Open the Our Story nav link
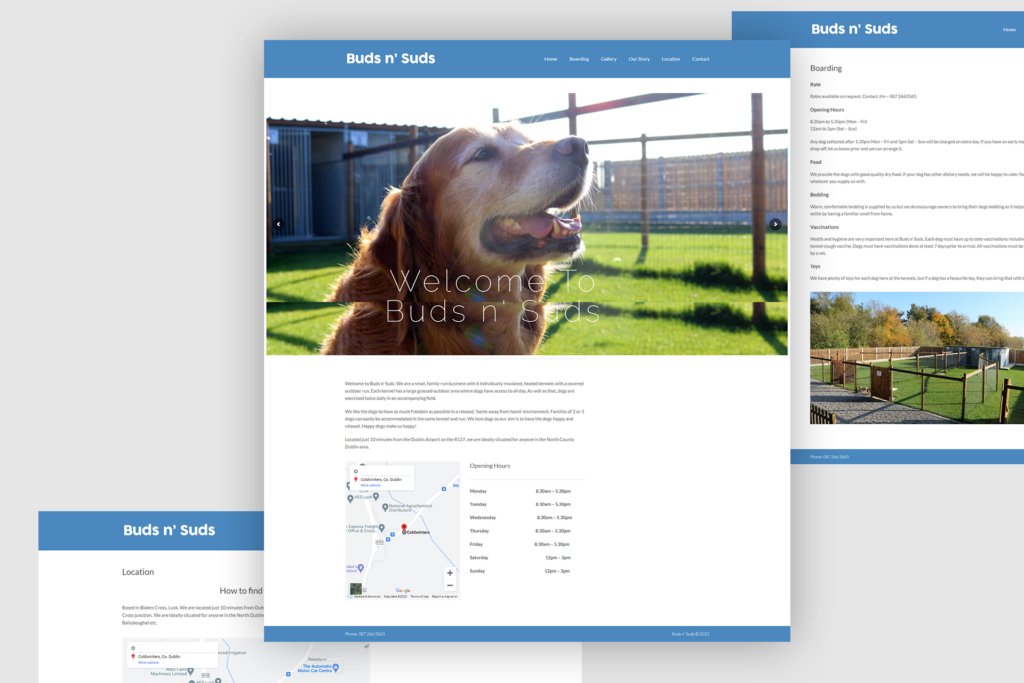1024x683 pixels. (639, 59)
